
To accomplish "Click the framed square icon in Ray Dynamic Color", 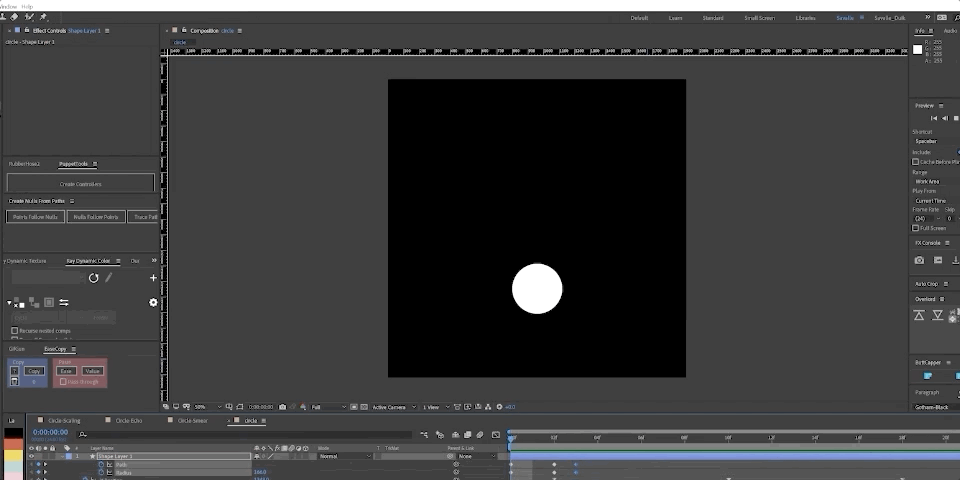I will (x=49, y=302).
